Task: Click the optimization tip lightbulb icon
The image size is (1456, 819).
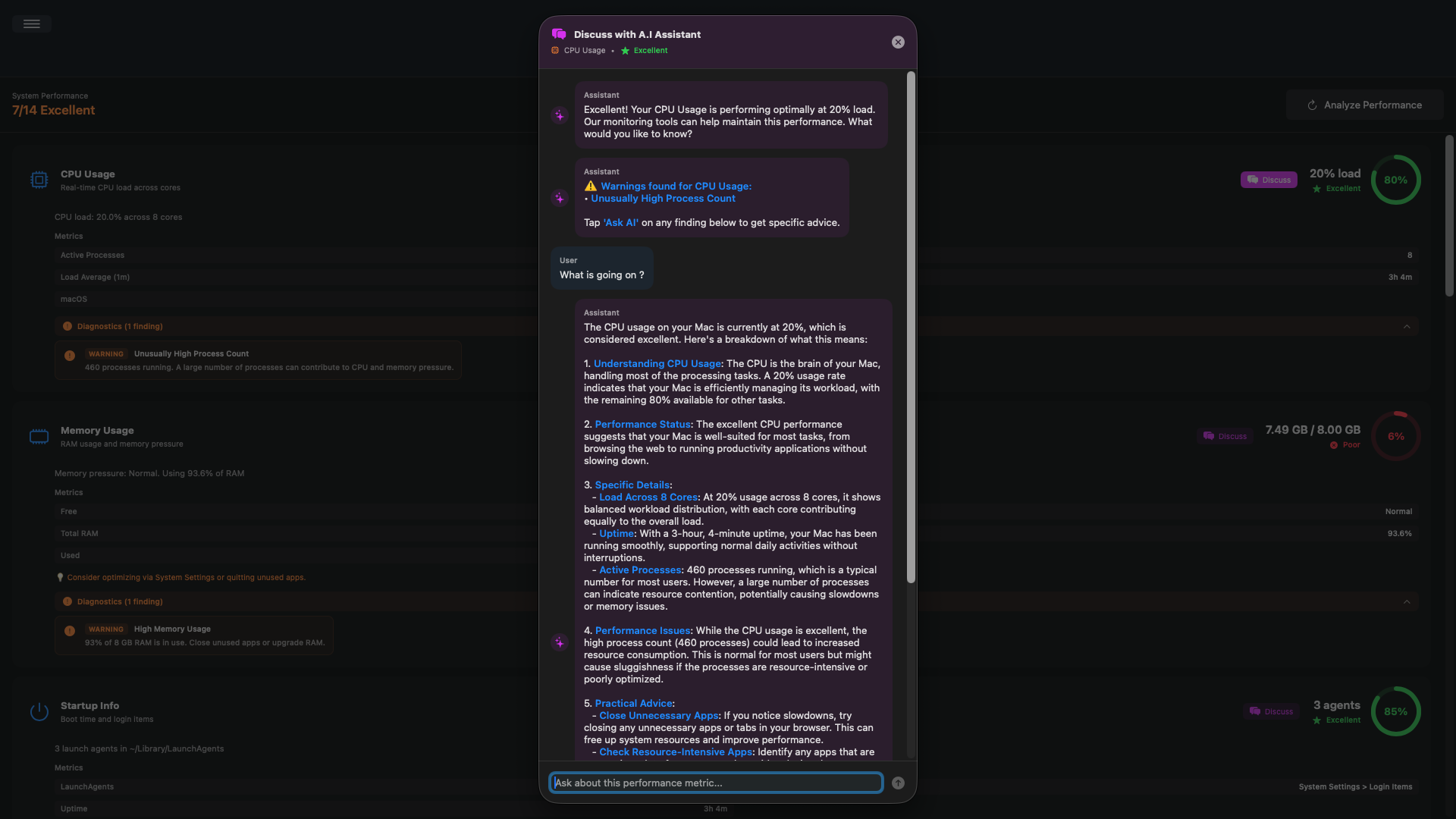Action: point(60,577)
